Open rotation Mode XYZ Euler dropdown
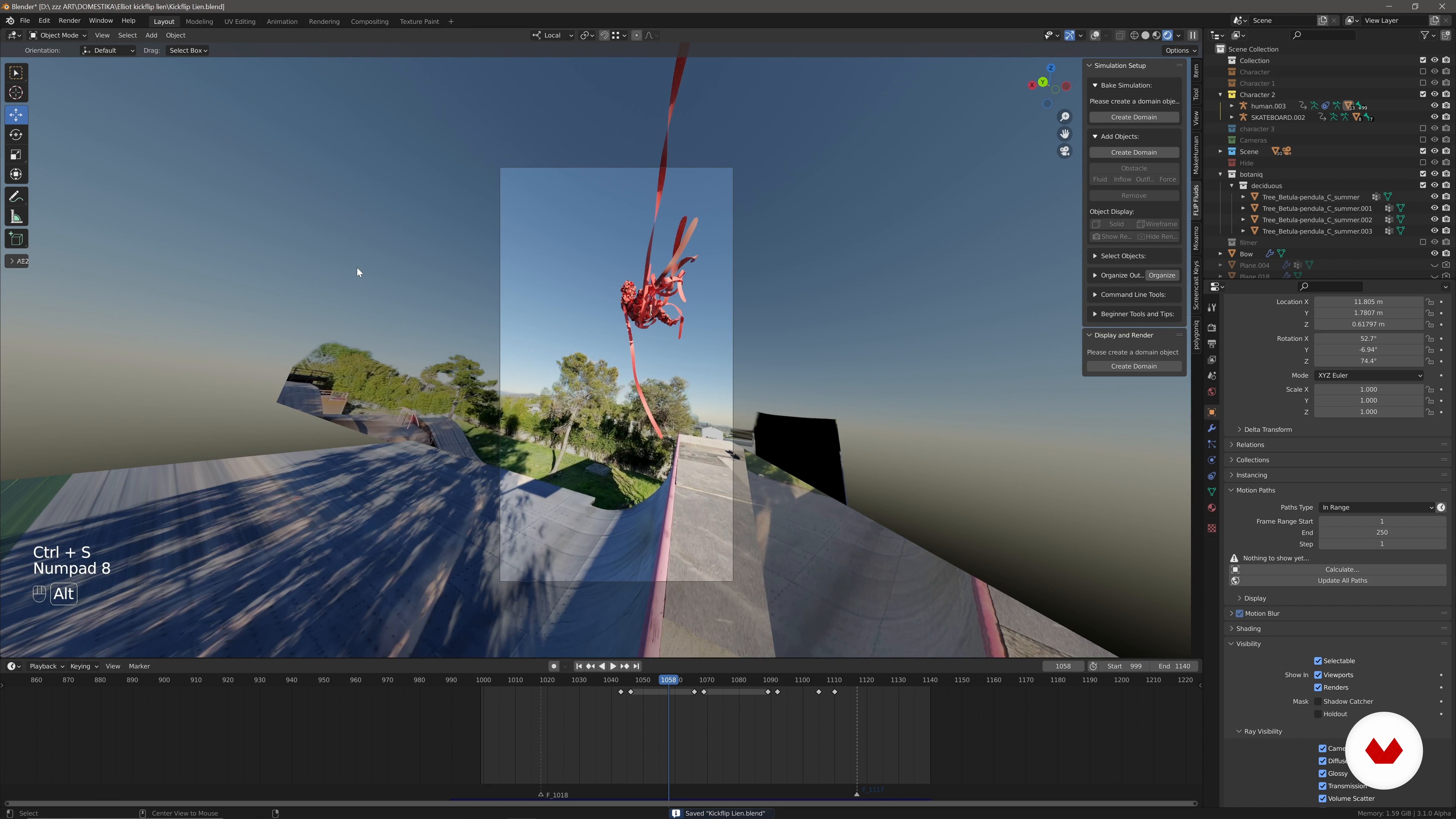 coord(1369,375)
